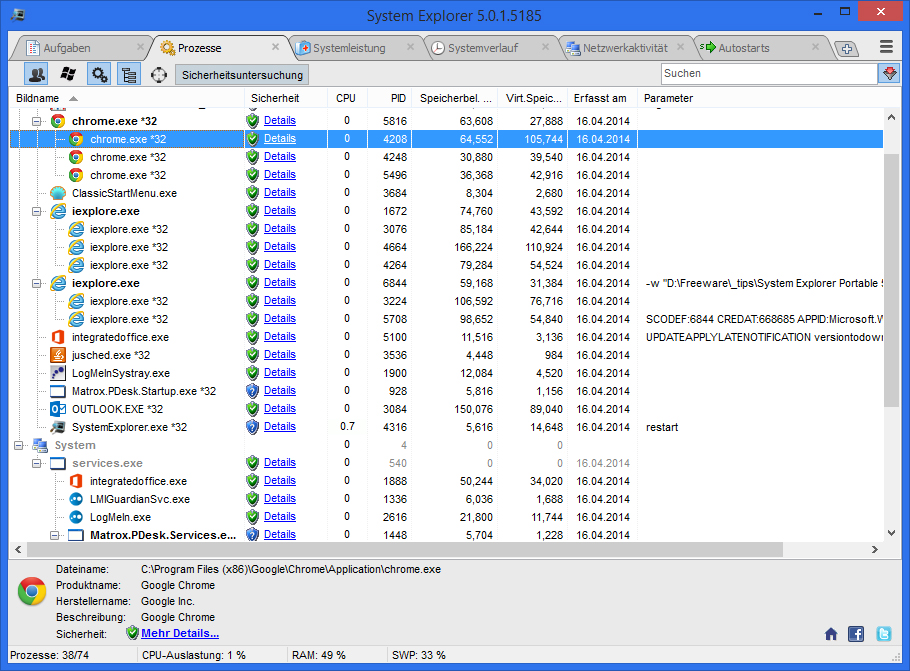Viewport: 910px width, 671px height.
Task: Click Outlook icon of OUTLOOK.EXE
Action: click(x=58, y=409)
